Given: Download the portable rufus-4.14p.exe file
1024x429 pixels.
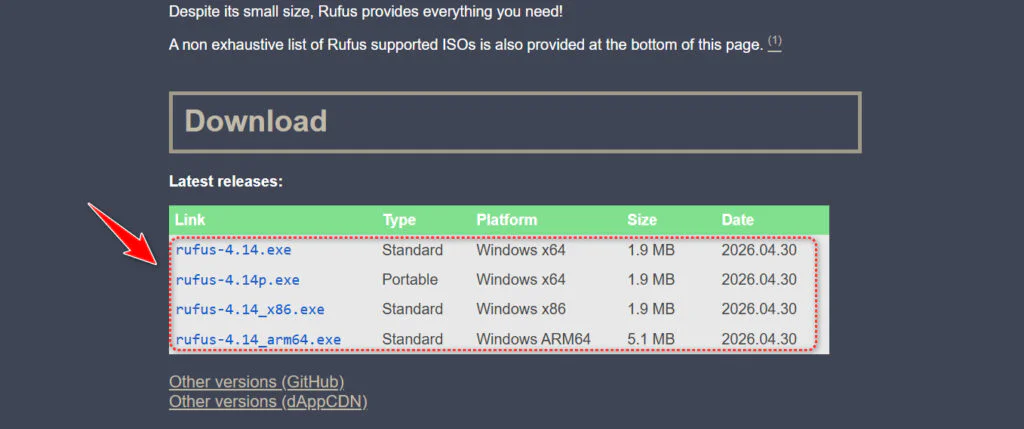Looking at the screenshot, I should point(238,280).
